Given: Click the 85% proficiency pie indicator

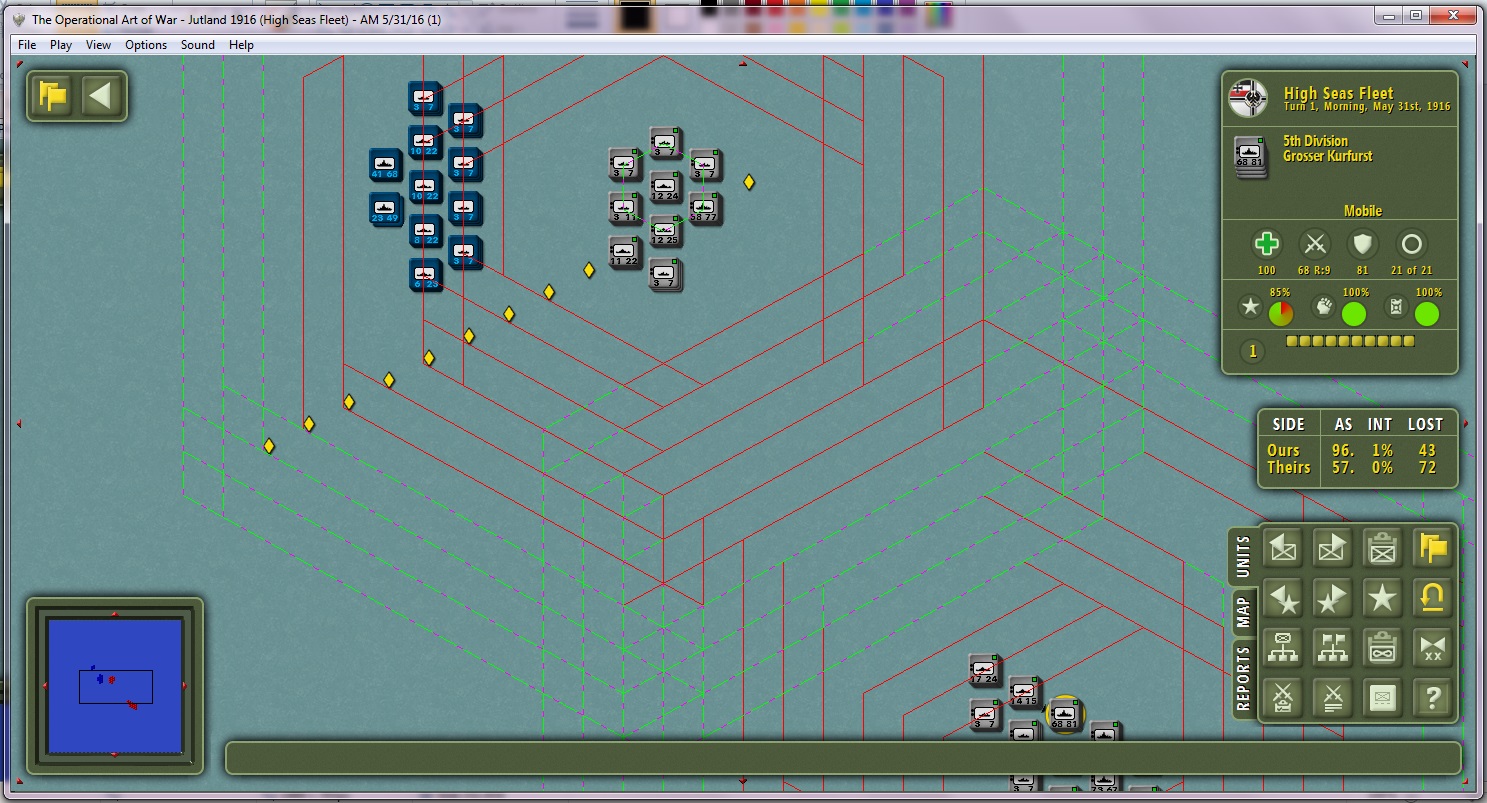Looking at the screenshot, I should click(x=1280, y=314).
